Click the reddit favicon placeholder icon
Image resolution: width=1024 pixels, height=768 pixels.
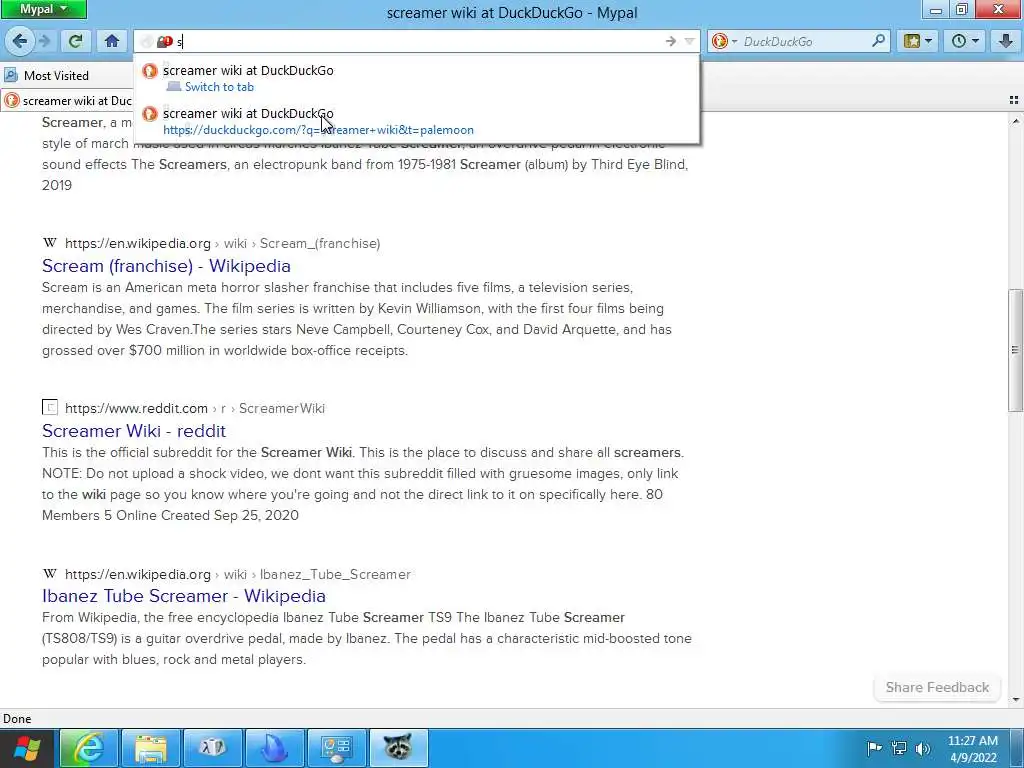coord(50,408)
